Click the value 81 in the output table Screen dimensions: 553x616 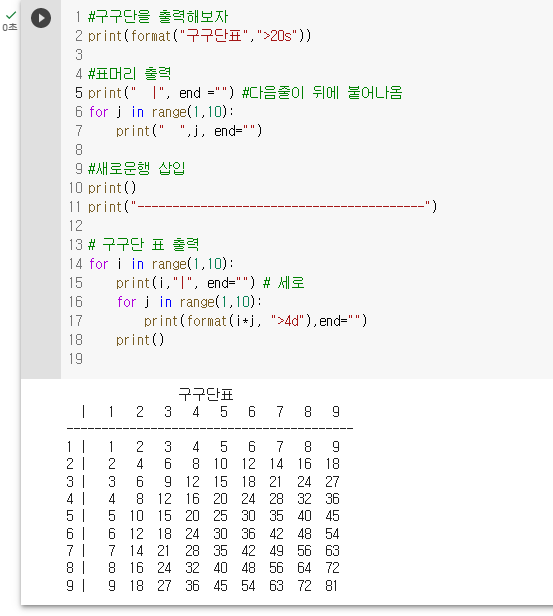(331, 586)
